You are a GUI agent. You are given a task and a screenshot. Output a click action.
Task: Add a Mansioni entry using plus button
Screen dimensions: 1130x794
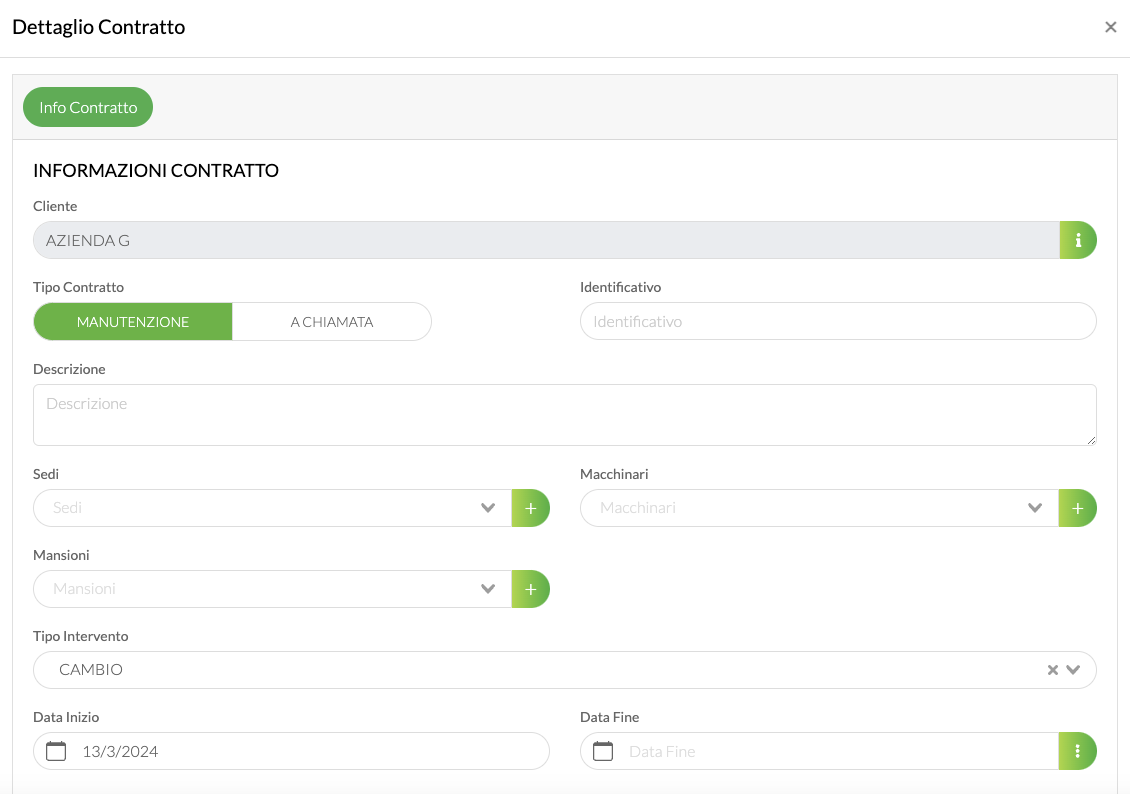click(531, 589)
